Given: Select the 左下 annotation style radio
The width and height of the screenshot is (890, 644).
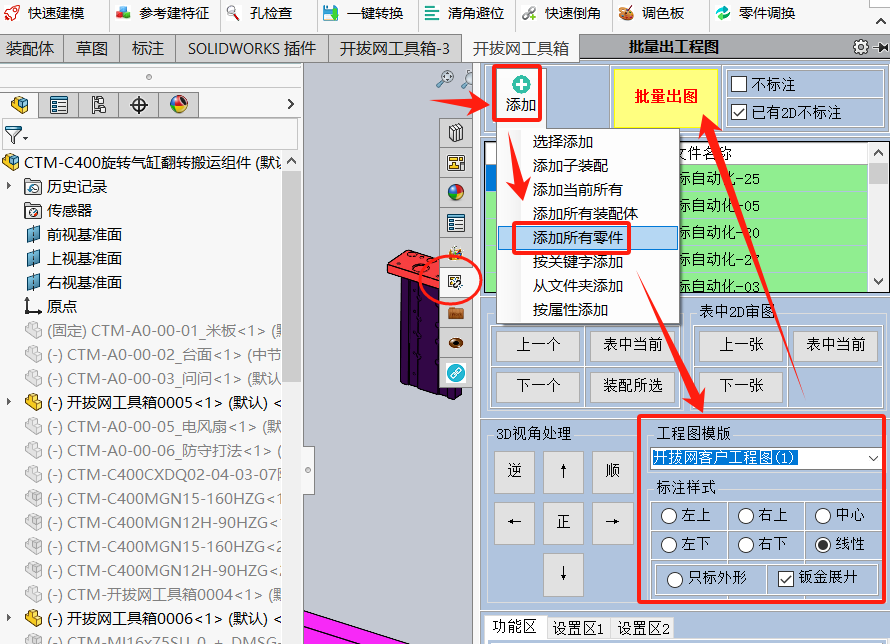Looking at the screenshot, I should 669,545.
